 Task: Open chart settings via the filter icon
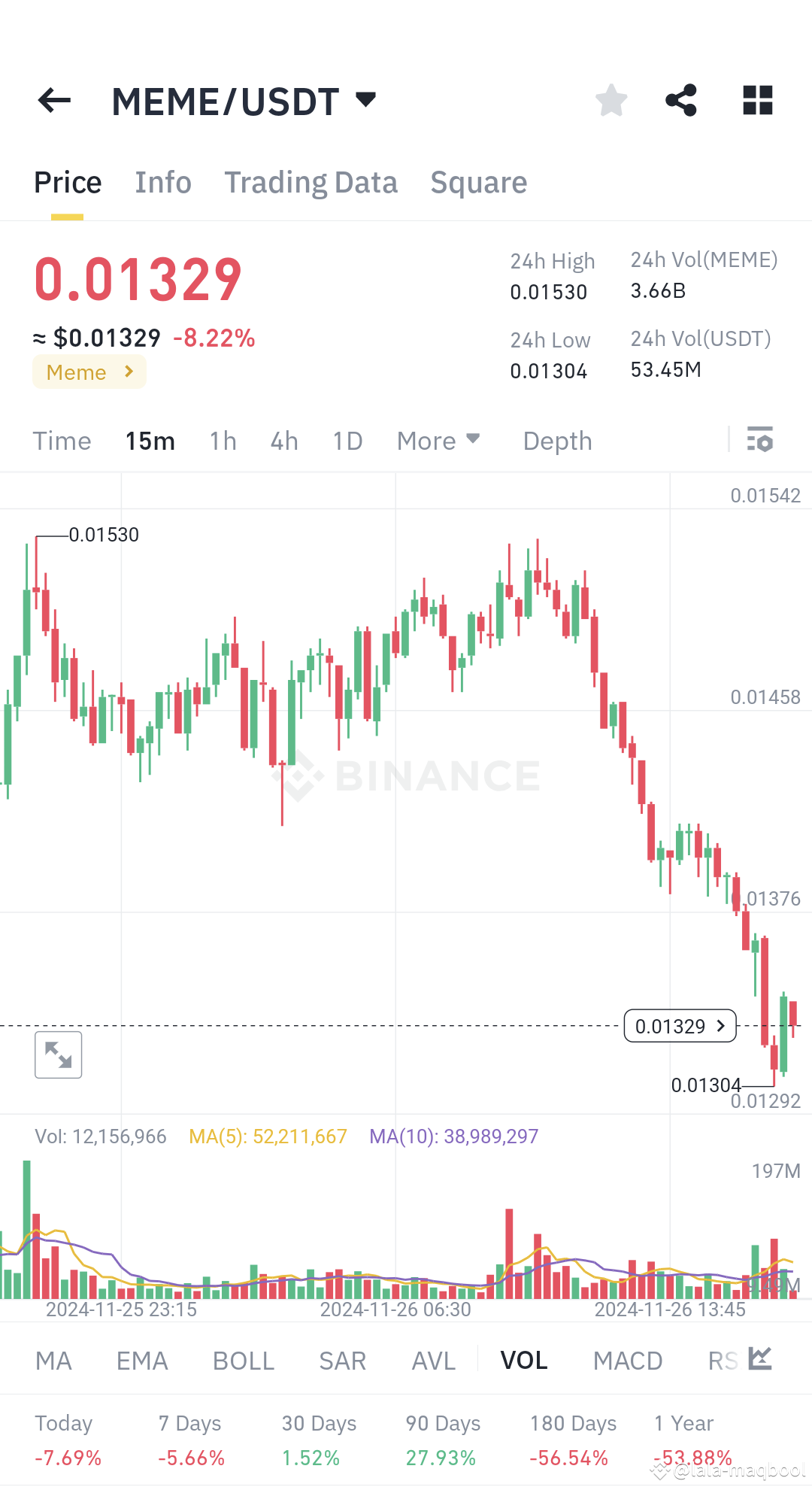[761, 440]
